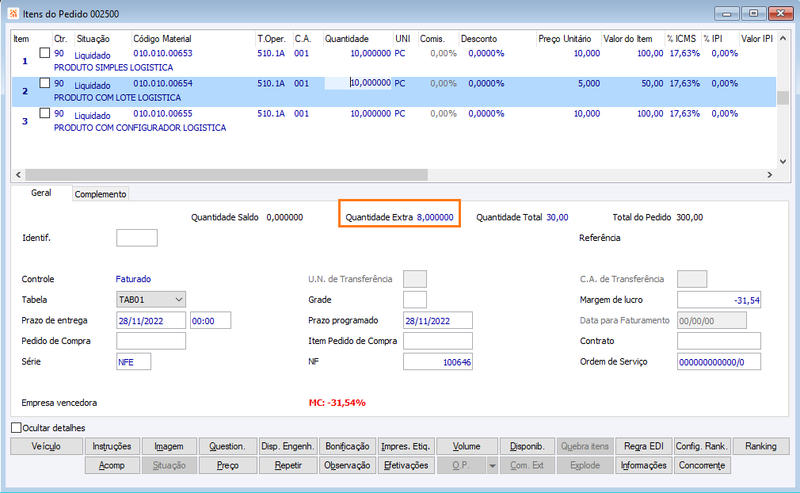Enable the Ocultar detalhes checkbox
Viewport: 800px width, 493px height.
click(16, 428)
